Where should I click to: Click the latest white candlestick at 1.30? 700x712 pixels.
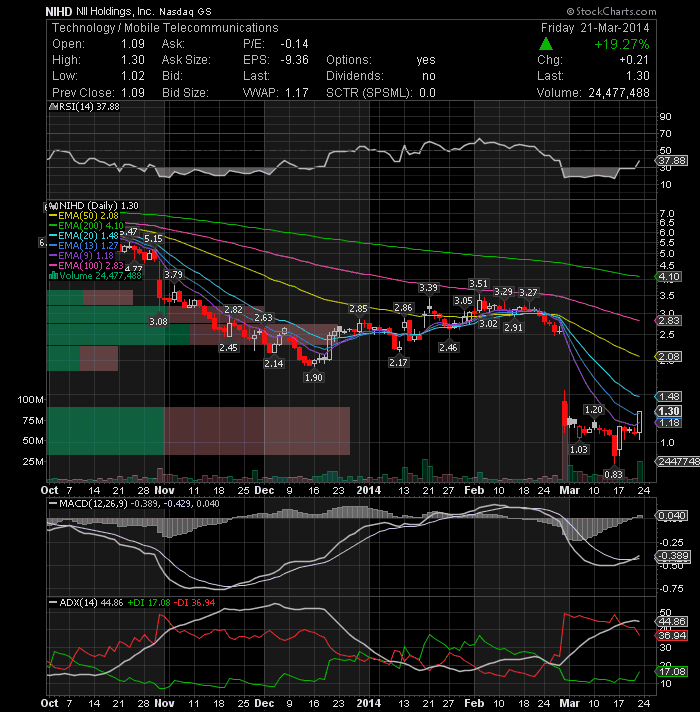pyautogui.click(x=640, y=422)
